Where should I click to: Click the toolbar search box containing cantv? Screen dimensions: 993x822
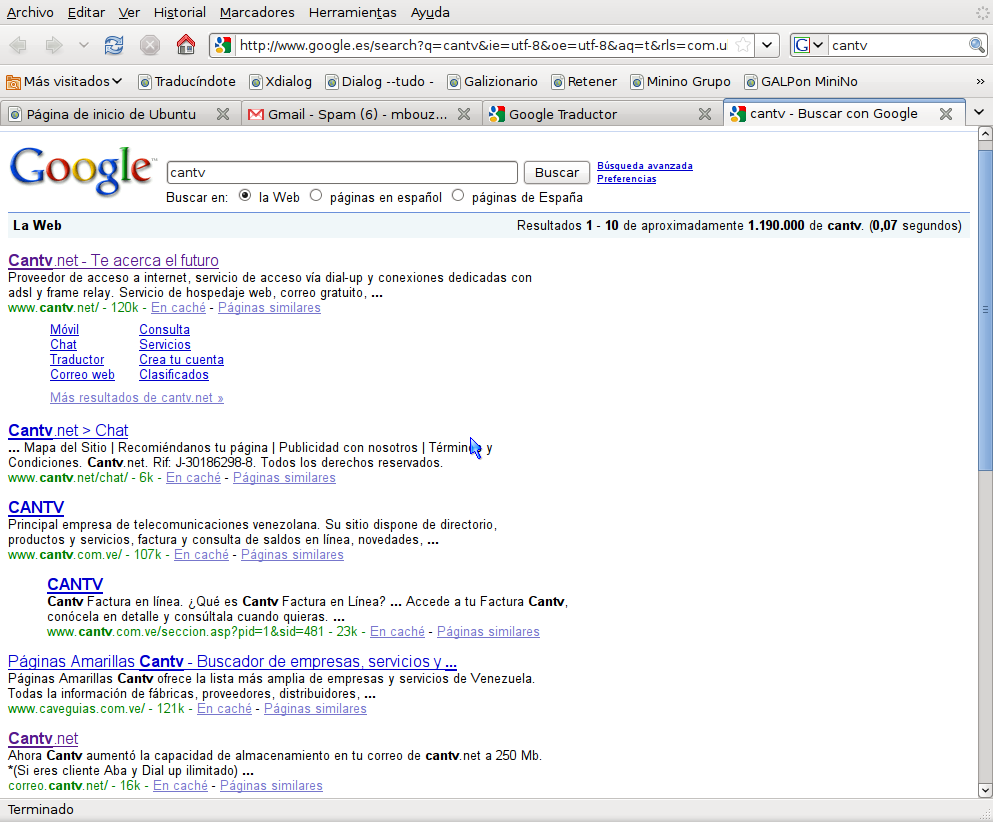coord(896,45)
